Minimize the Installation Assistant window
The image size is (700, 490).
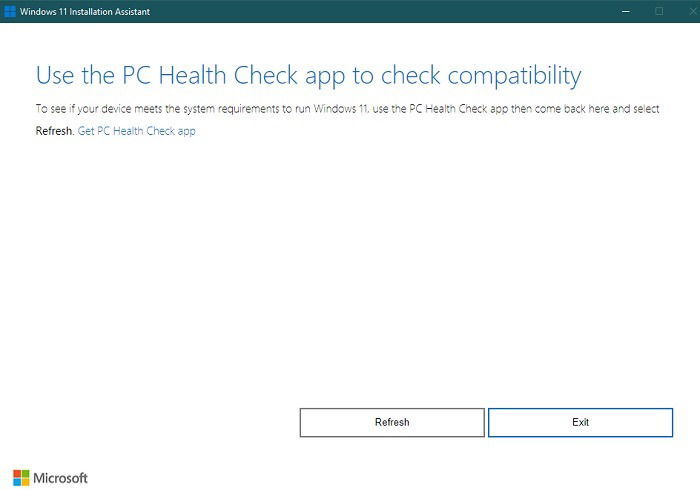[626, 11]
